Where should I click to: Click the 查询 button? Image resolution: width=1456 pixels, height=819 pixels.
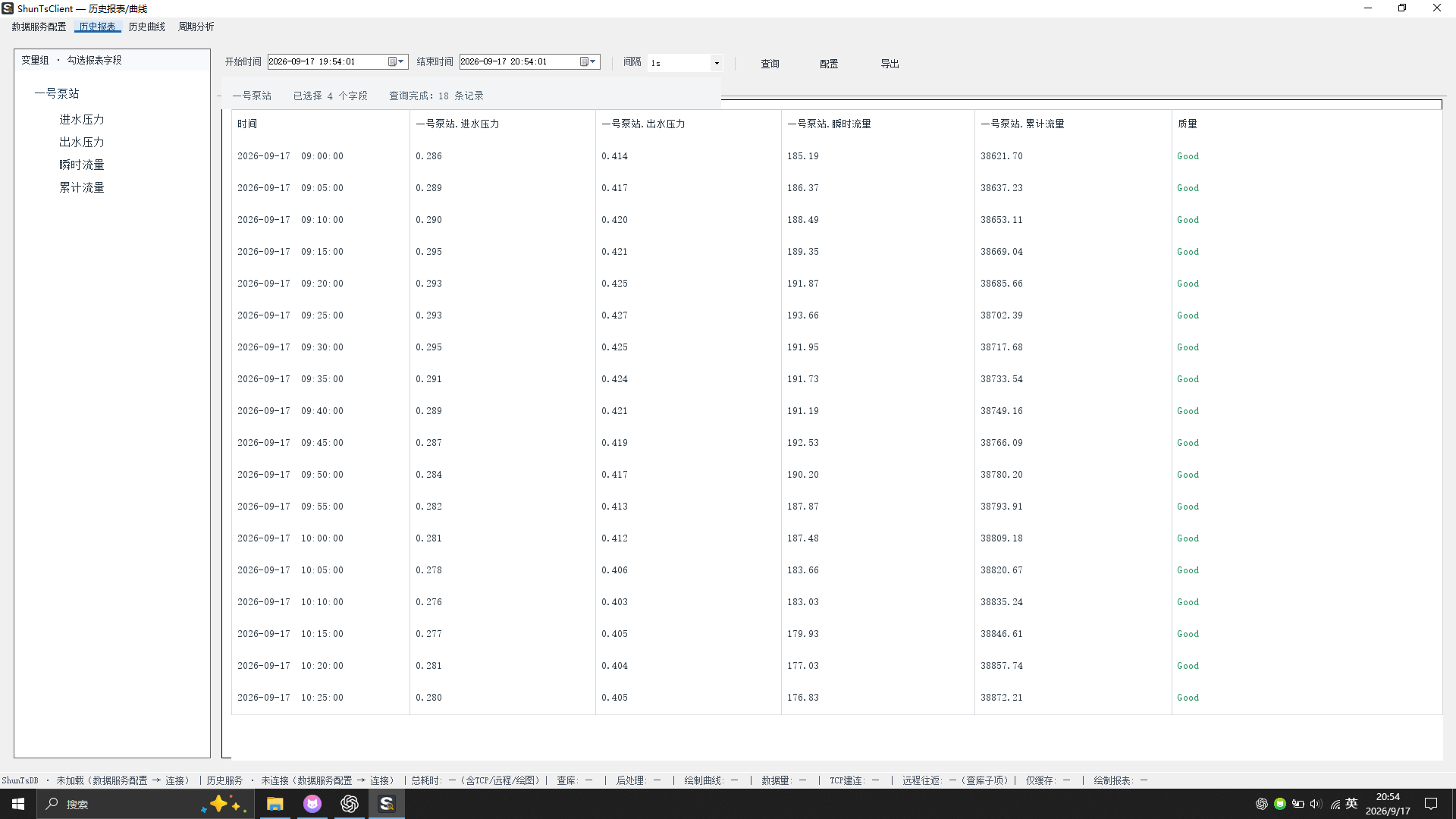(770, 64)
